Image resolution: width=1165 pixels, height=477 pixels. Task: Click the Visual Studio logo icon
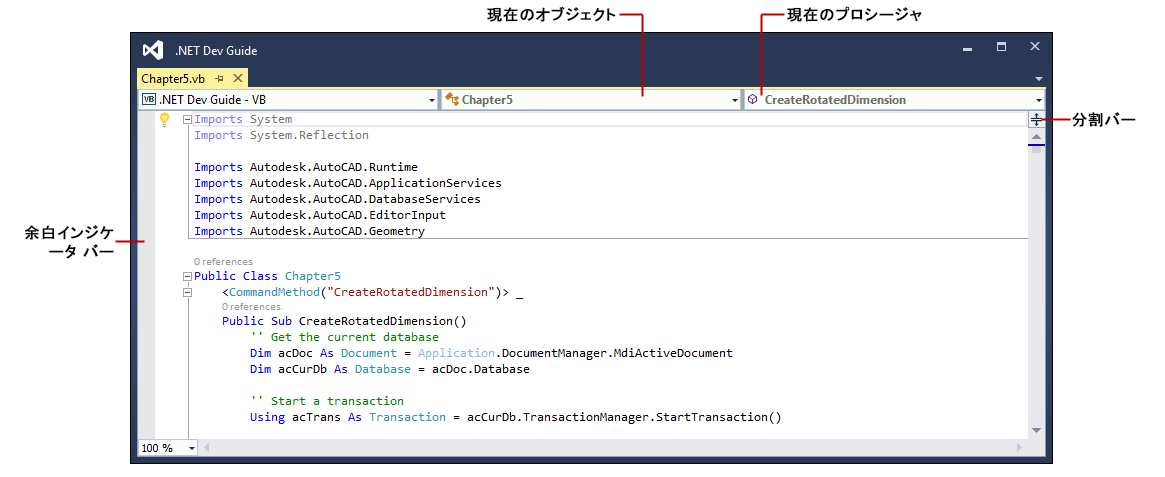(152, 51)
